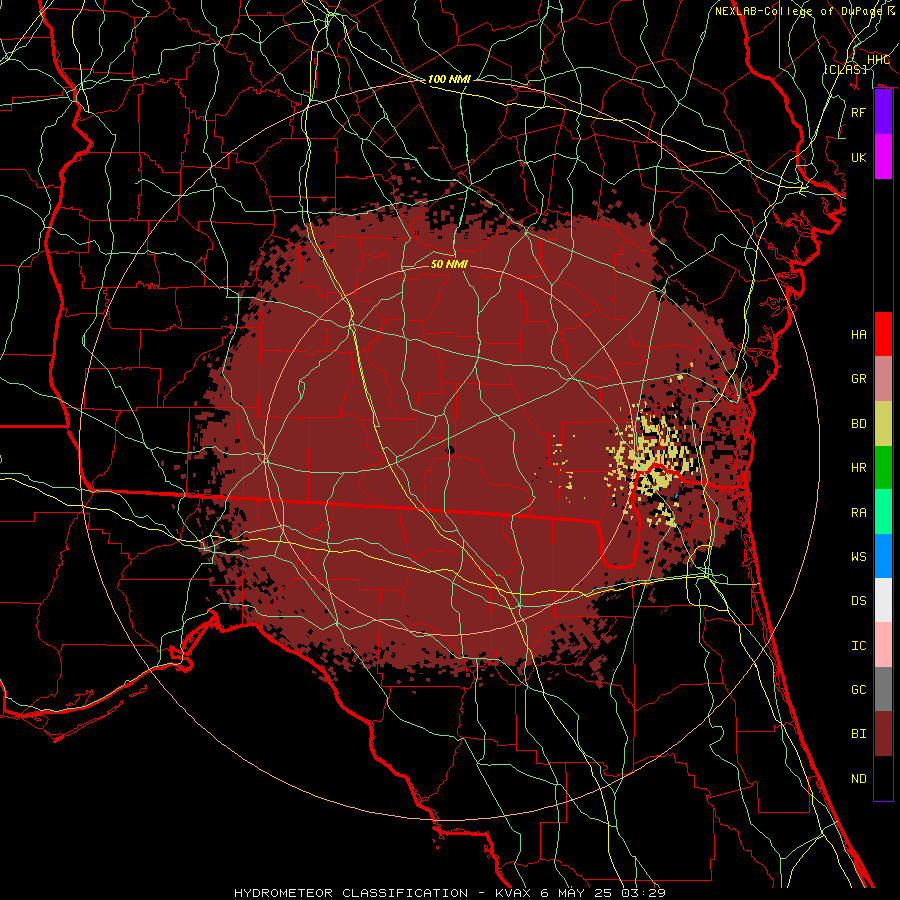
Task: Click the DS legend label
Action: click(859, 601)
